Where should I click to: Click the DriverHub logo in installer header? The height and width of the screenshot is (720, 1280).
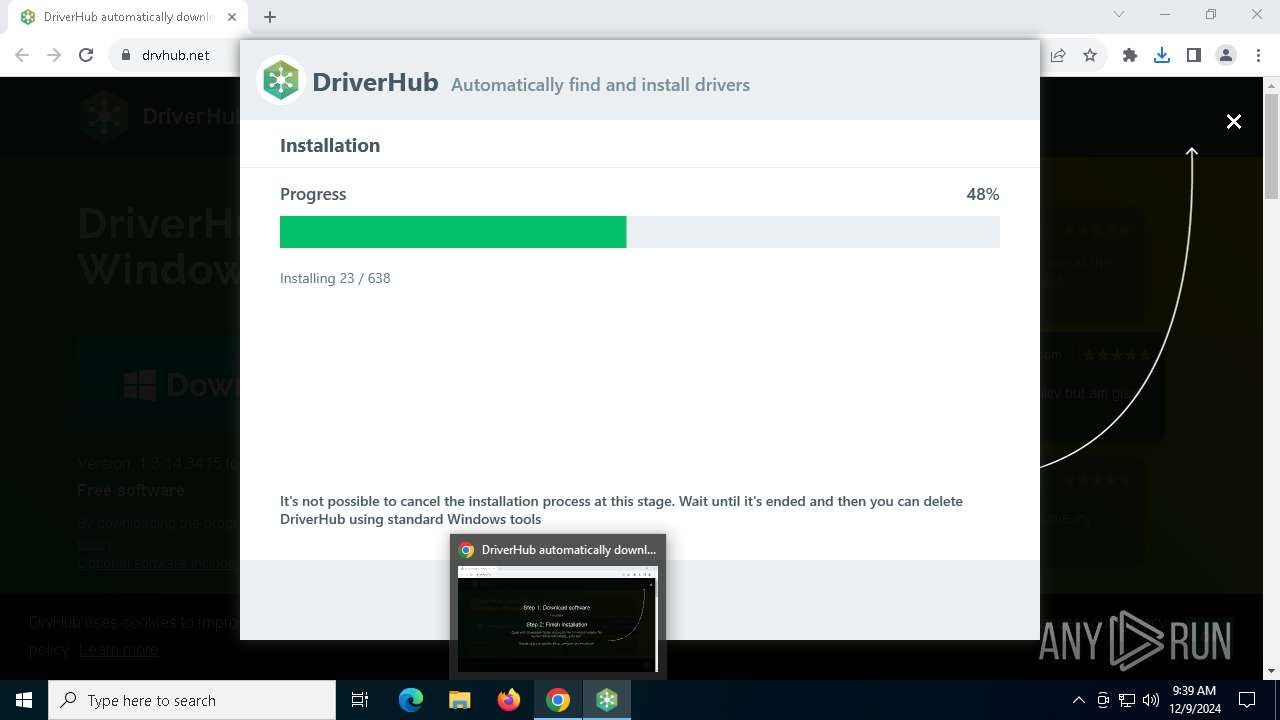(x=281, y=81)
